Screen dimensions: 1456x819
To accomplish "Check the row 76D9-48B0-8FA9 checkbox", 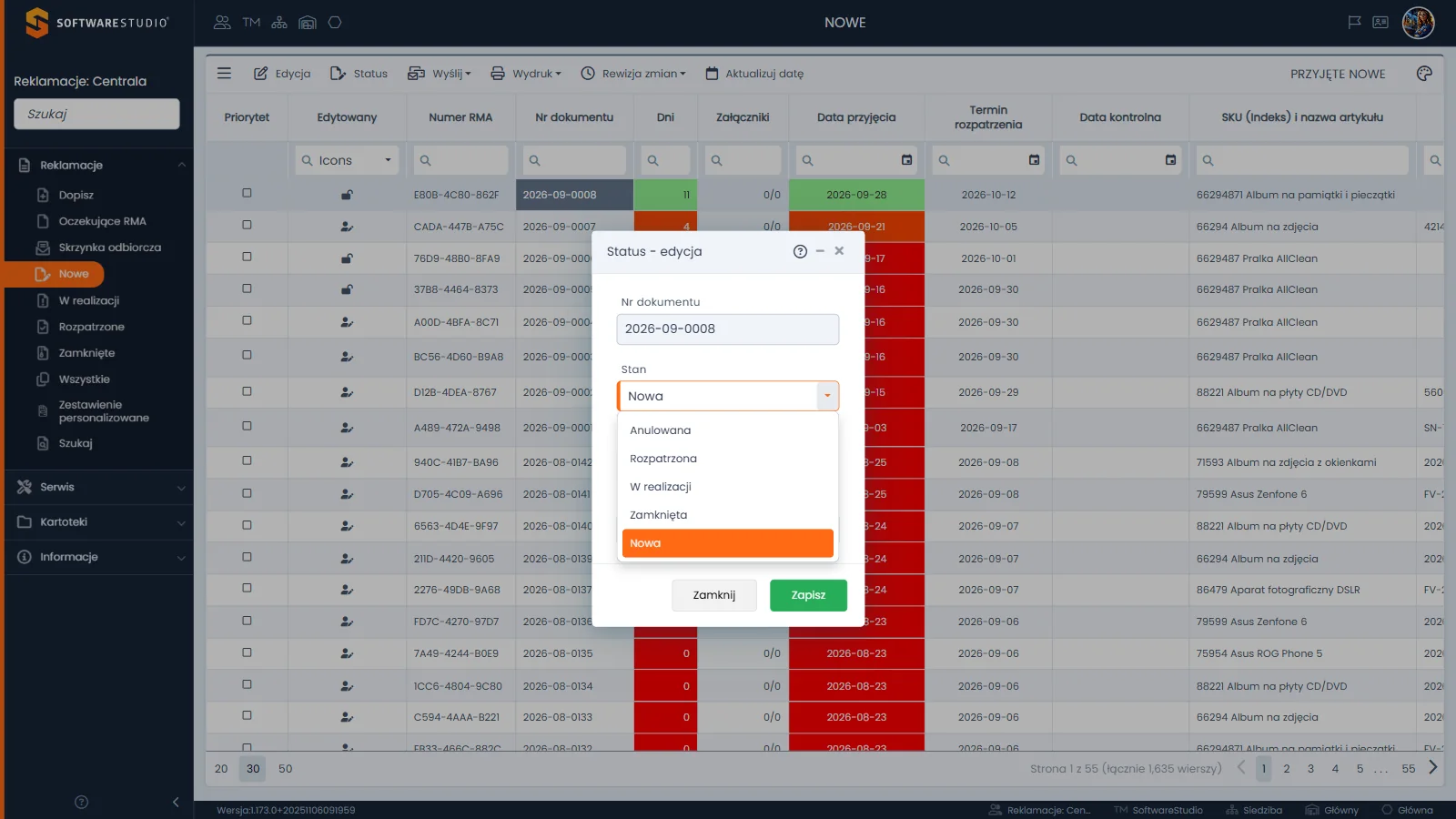I will [247, 257].
